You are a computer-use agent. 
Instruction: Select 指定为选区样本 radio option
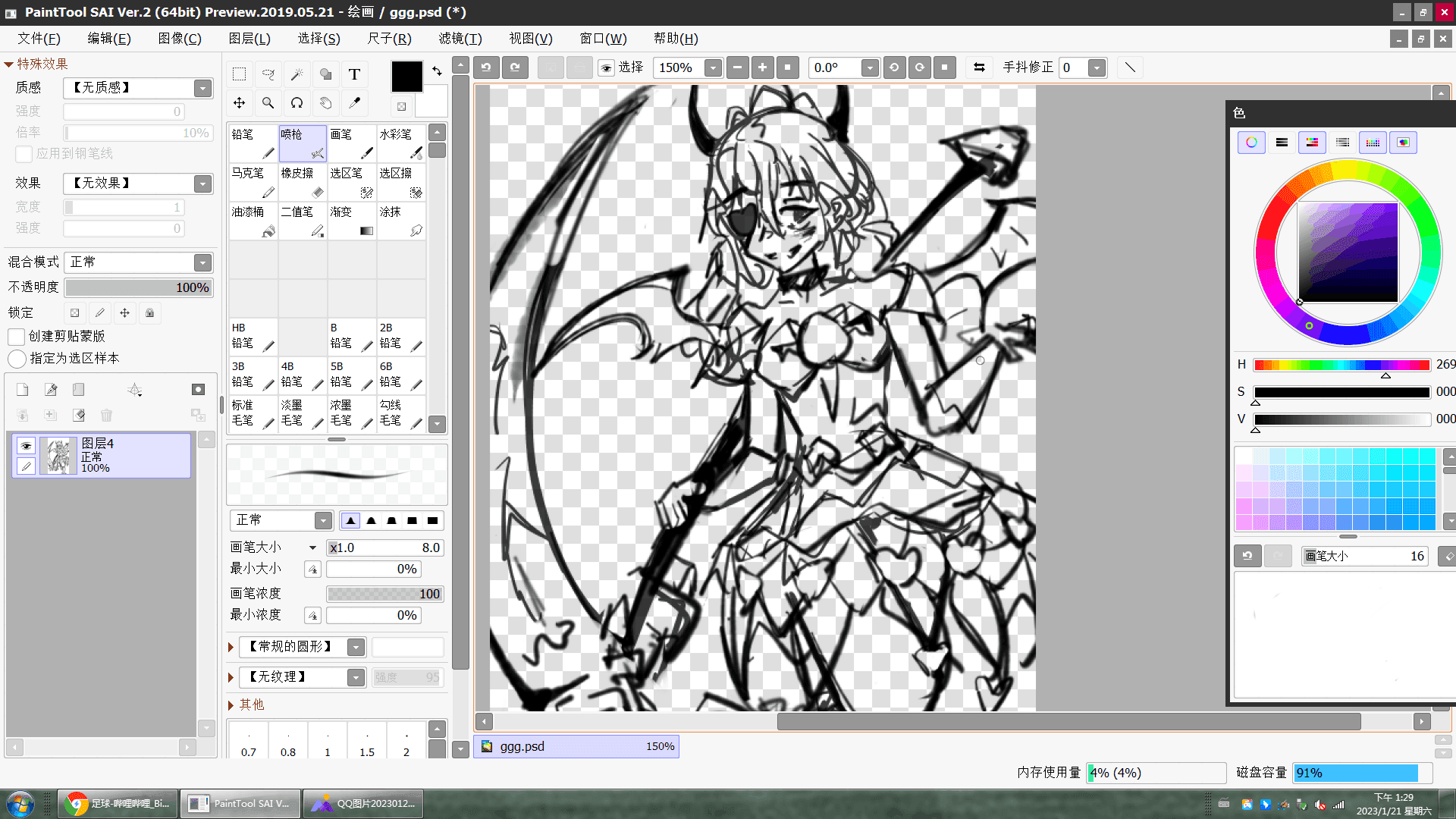pyautogui.click(x=17, y=359)
